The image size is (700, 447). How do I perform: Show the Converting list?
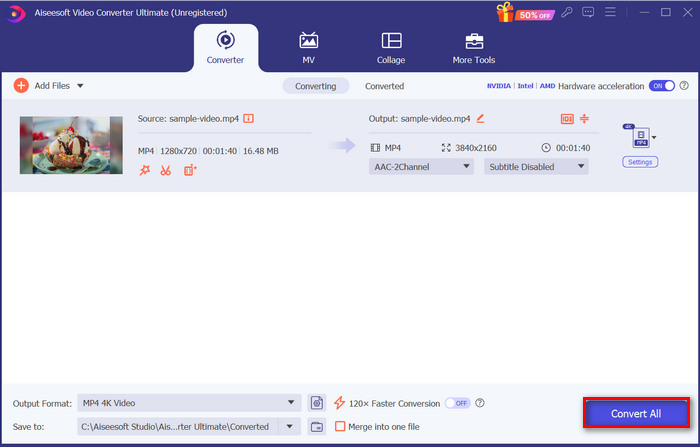(x=316, y=86)
